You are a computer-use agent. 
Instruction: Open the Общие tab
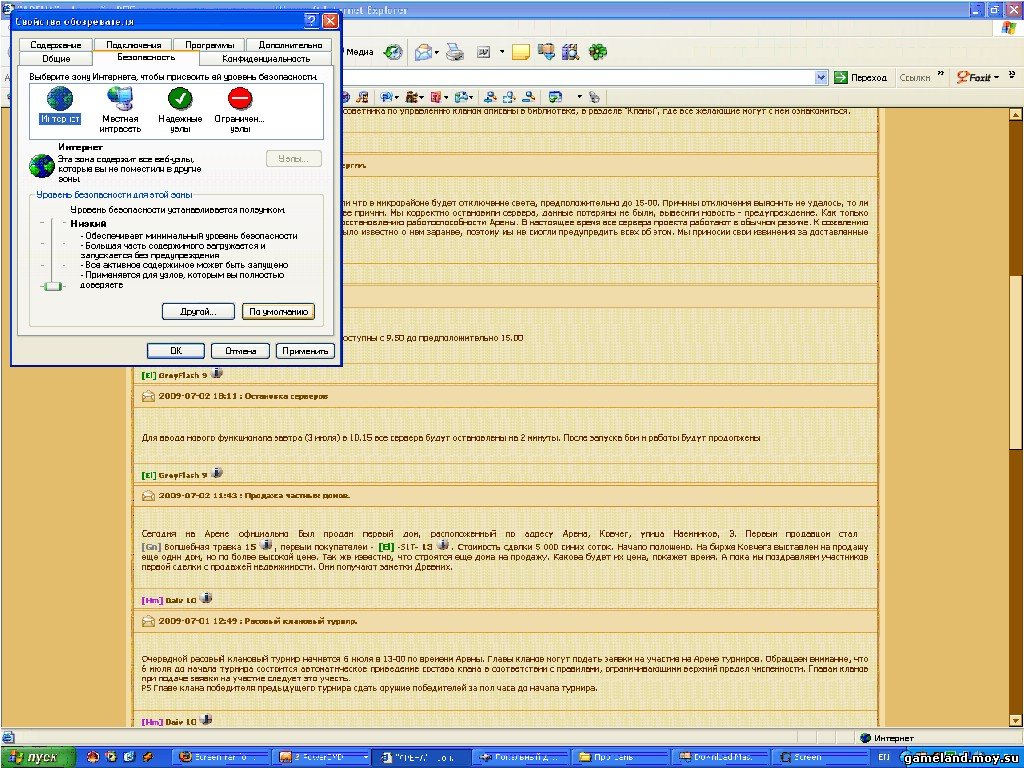coord(56,59)
